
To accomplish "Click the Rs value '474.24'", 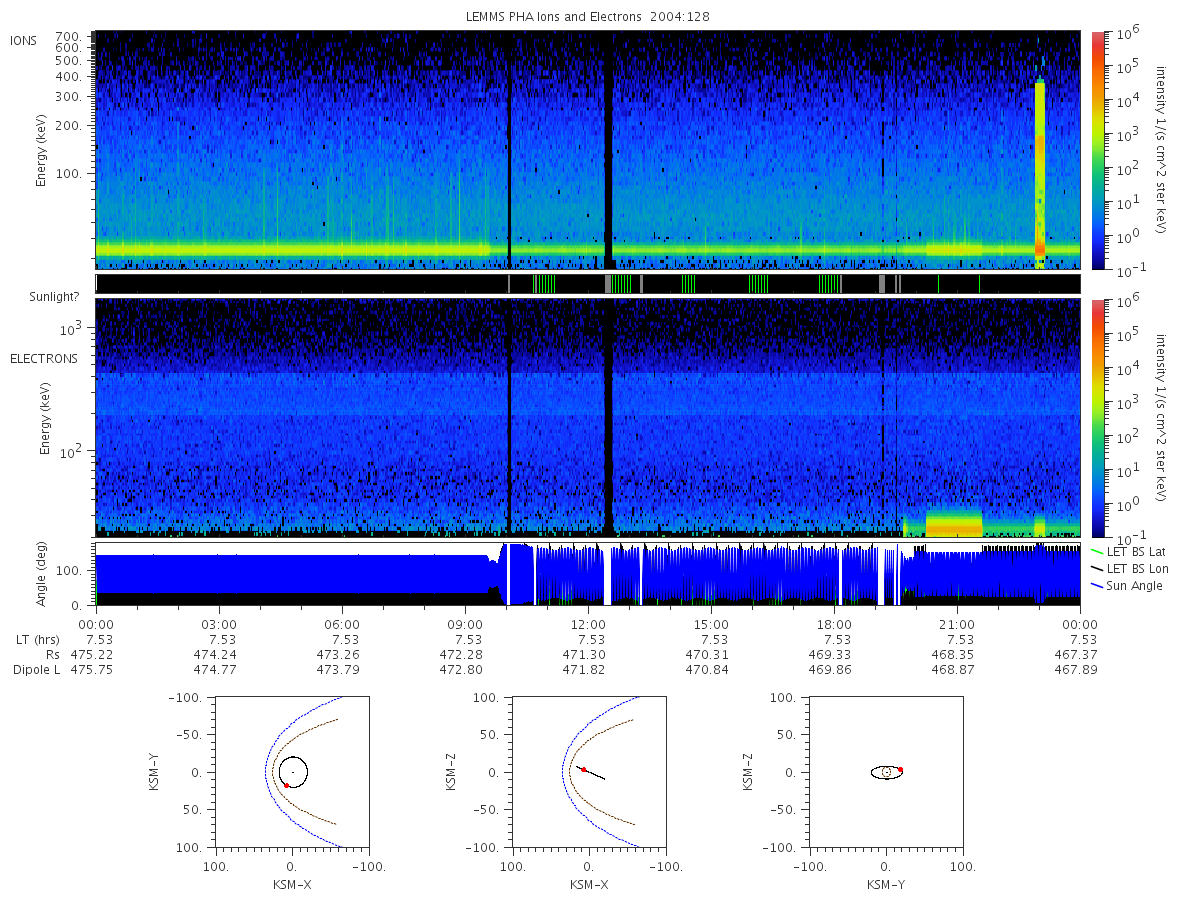I will pyautogui.click(x=213, y=655).
